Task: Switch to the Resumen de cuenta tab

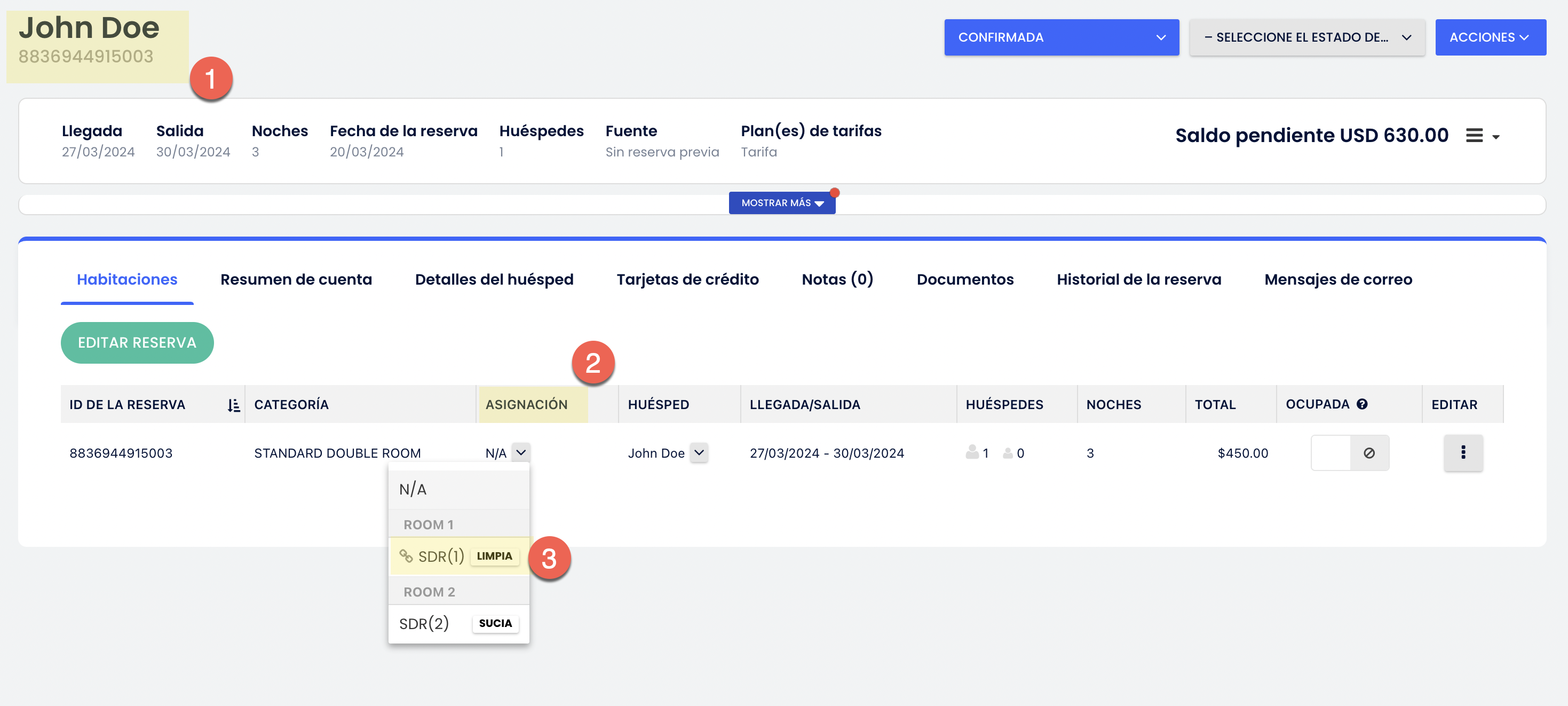Action: coord(296,280)
